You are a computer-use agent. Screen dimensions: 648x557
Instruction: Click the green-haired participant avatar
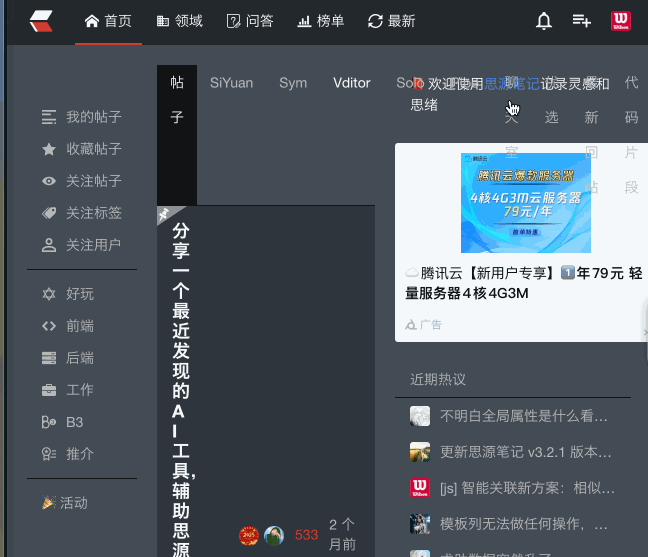274,536
